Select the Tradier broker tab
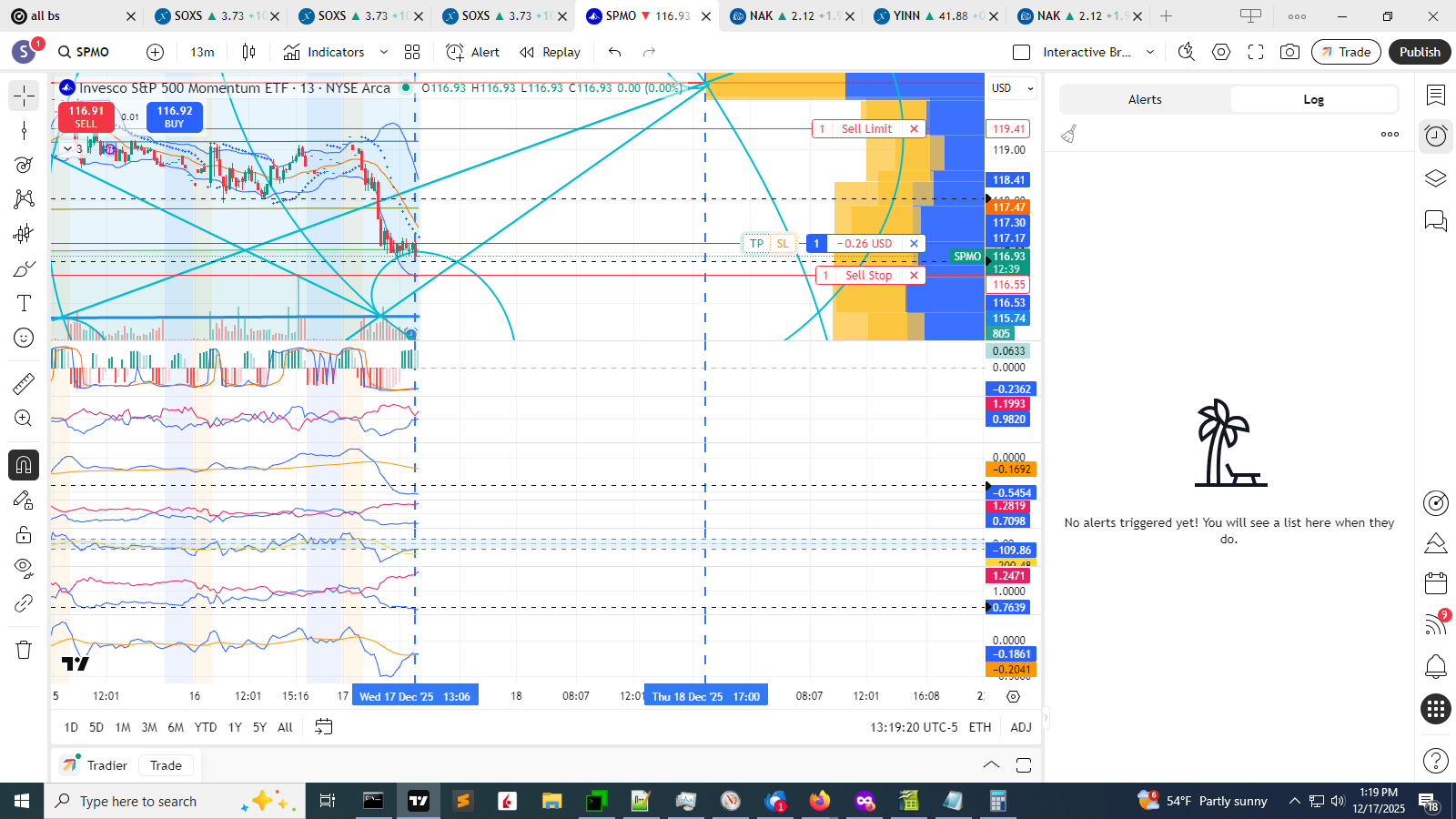 click(95, 765)
